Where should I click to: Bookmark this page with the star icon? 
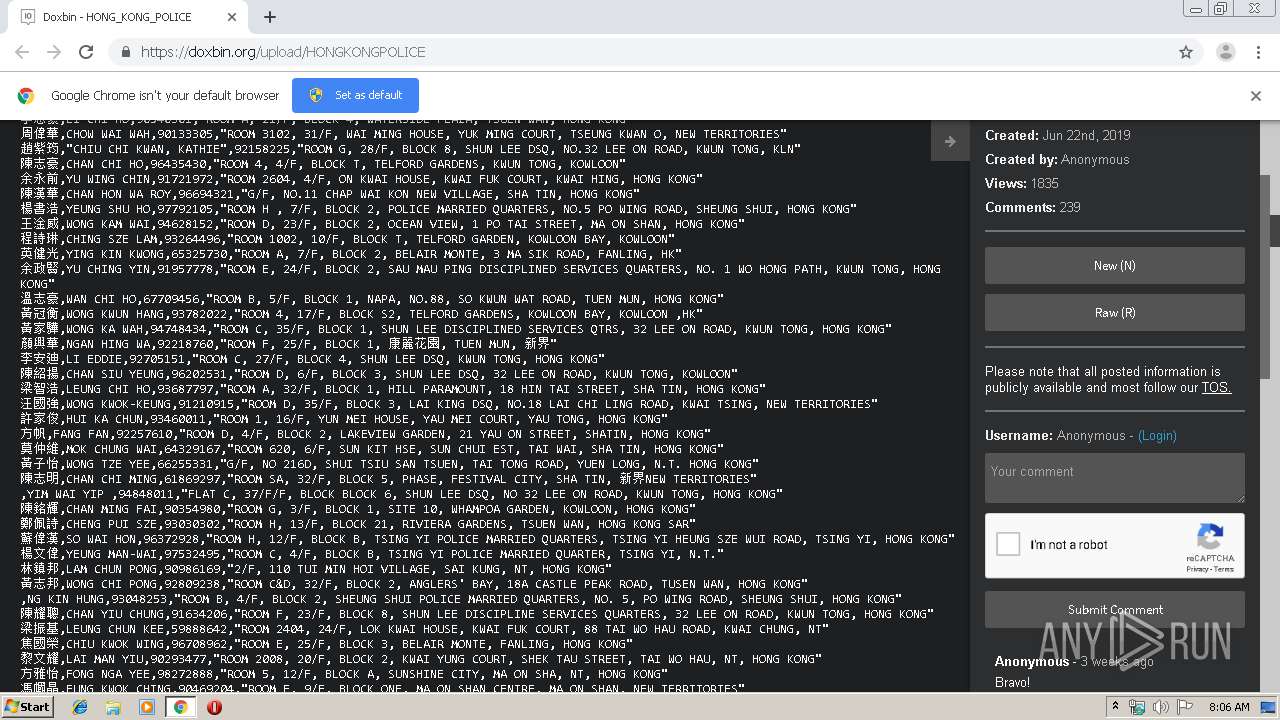pos(1186,52)
